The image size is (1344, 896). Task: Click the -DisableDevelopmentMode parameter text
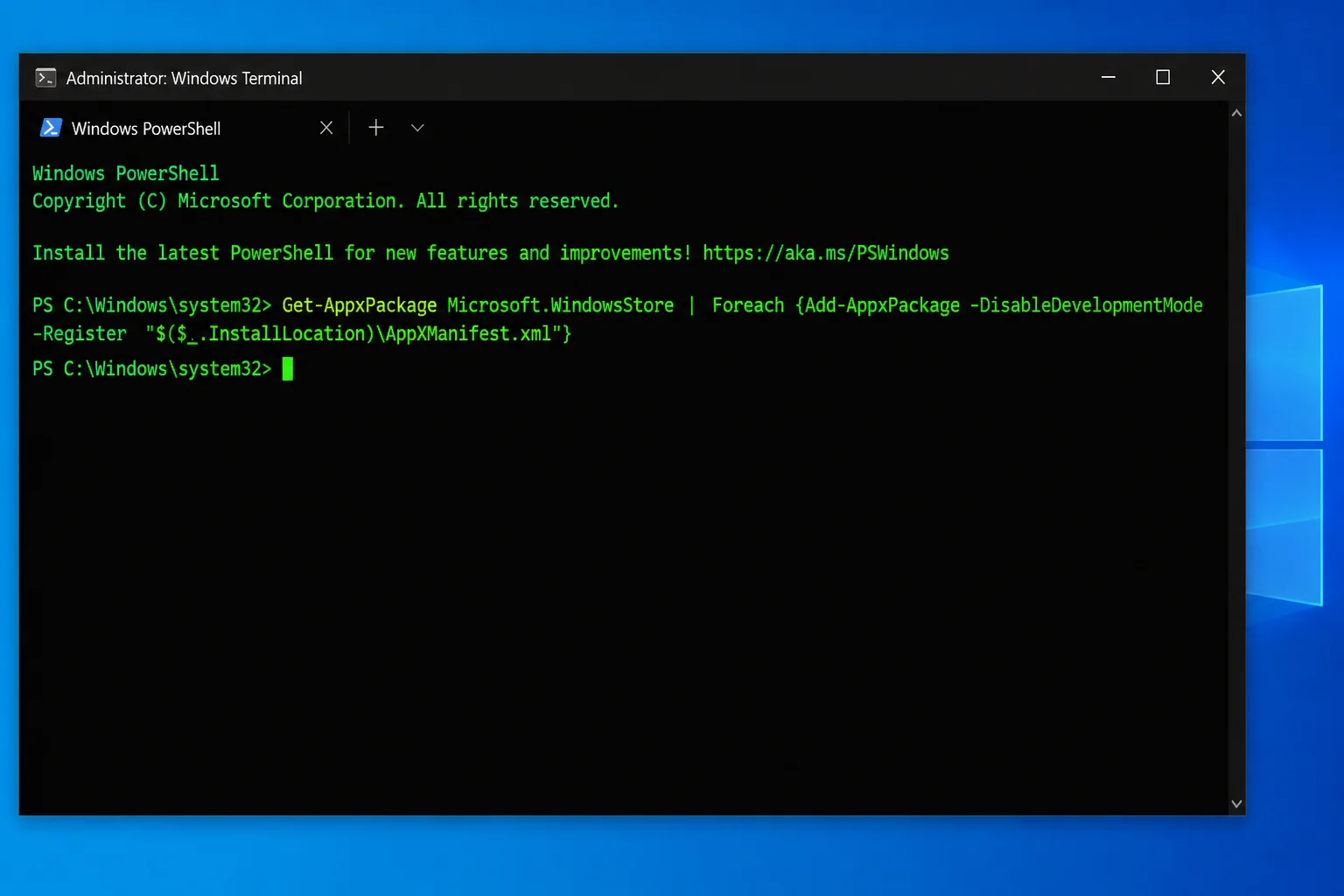tap(1087, 305)
